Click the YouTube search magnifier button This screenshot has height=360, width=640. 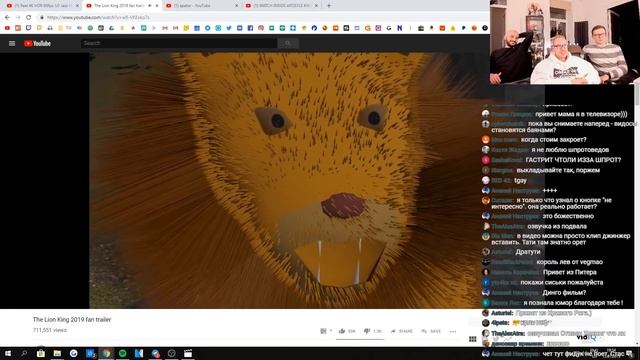point(288,43)
